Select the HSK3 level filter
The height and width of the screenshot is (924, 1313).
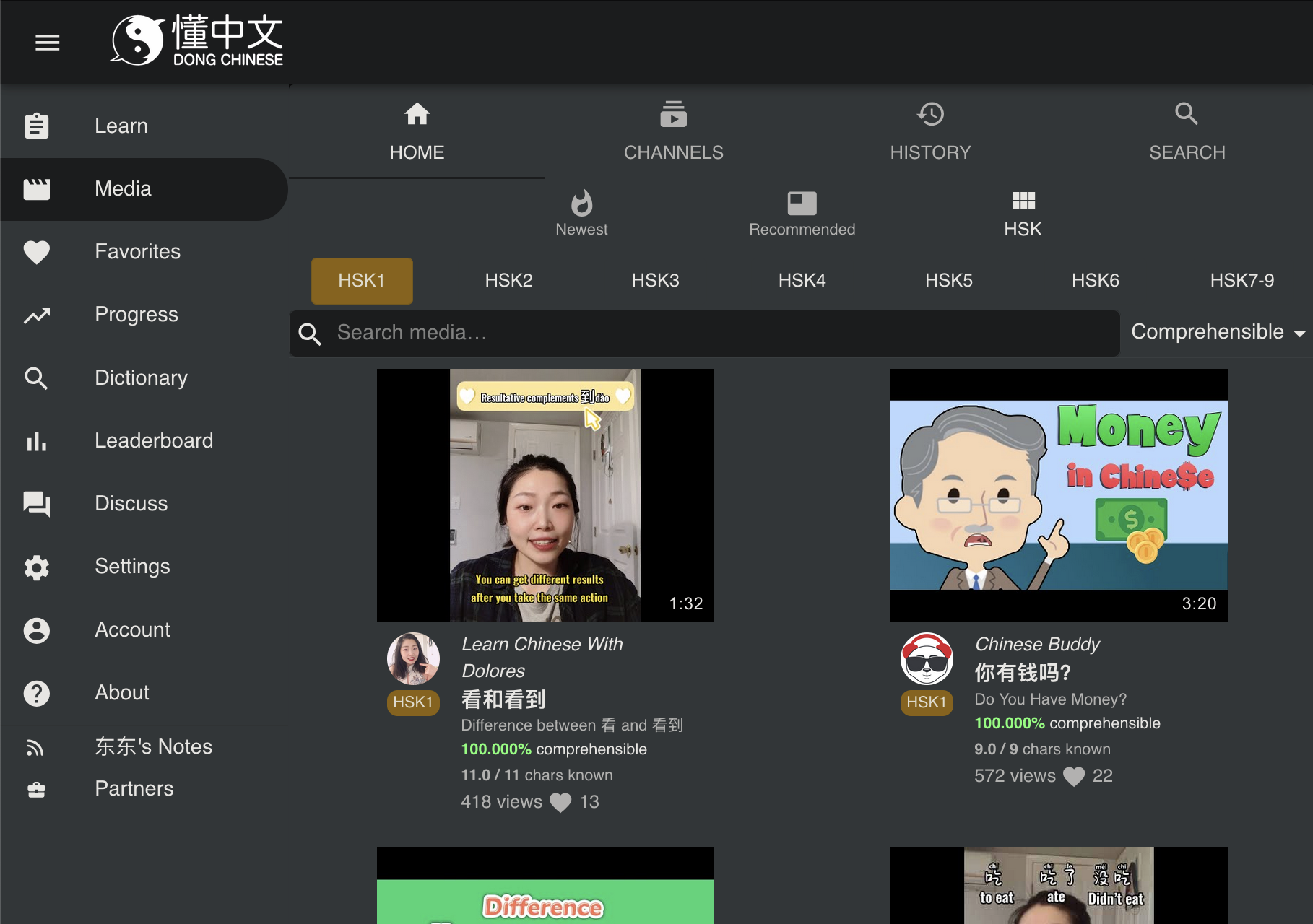click(655, 281)
